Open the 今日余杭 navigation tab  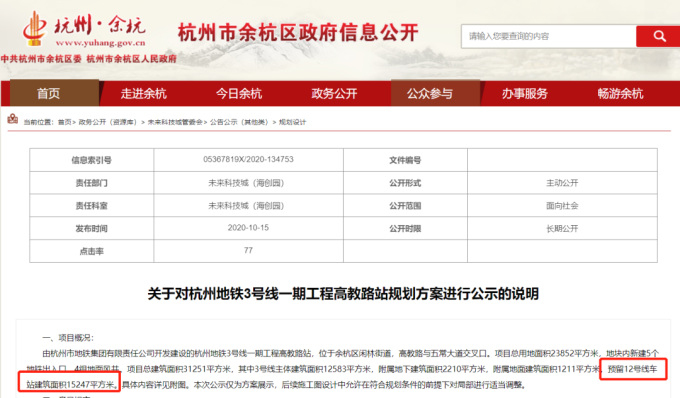click(239, 93)
